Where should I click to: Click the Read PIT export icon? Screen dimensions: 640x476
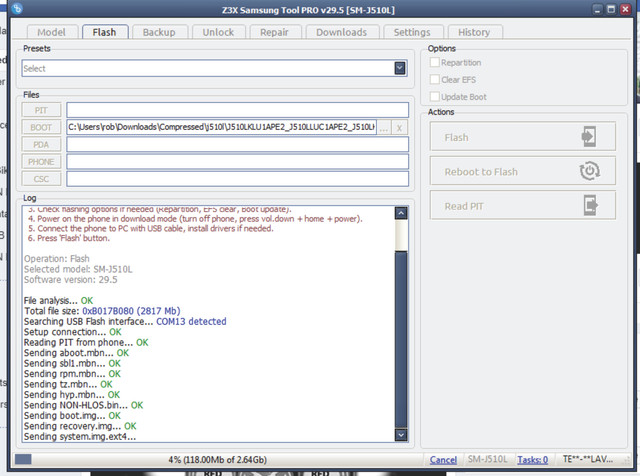(x=591, y=205)
